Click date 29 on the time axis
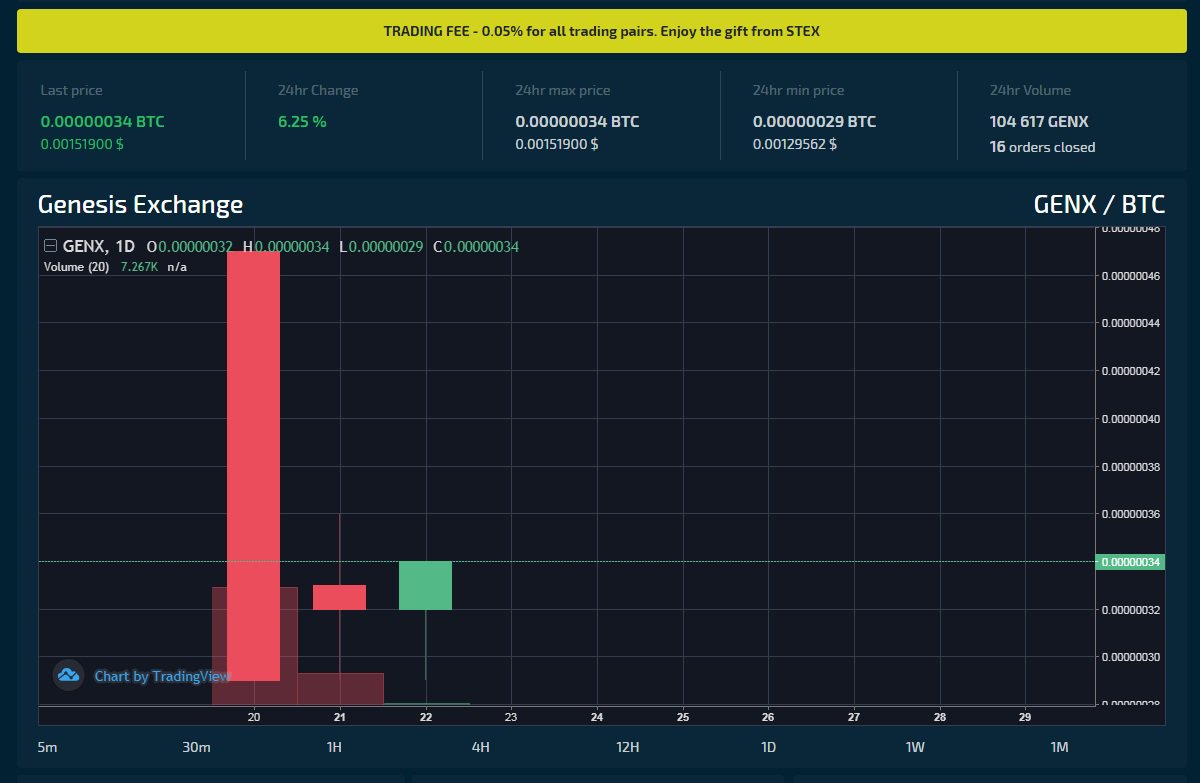 (1025, 717)
